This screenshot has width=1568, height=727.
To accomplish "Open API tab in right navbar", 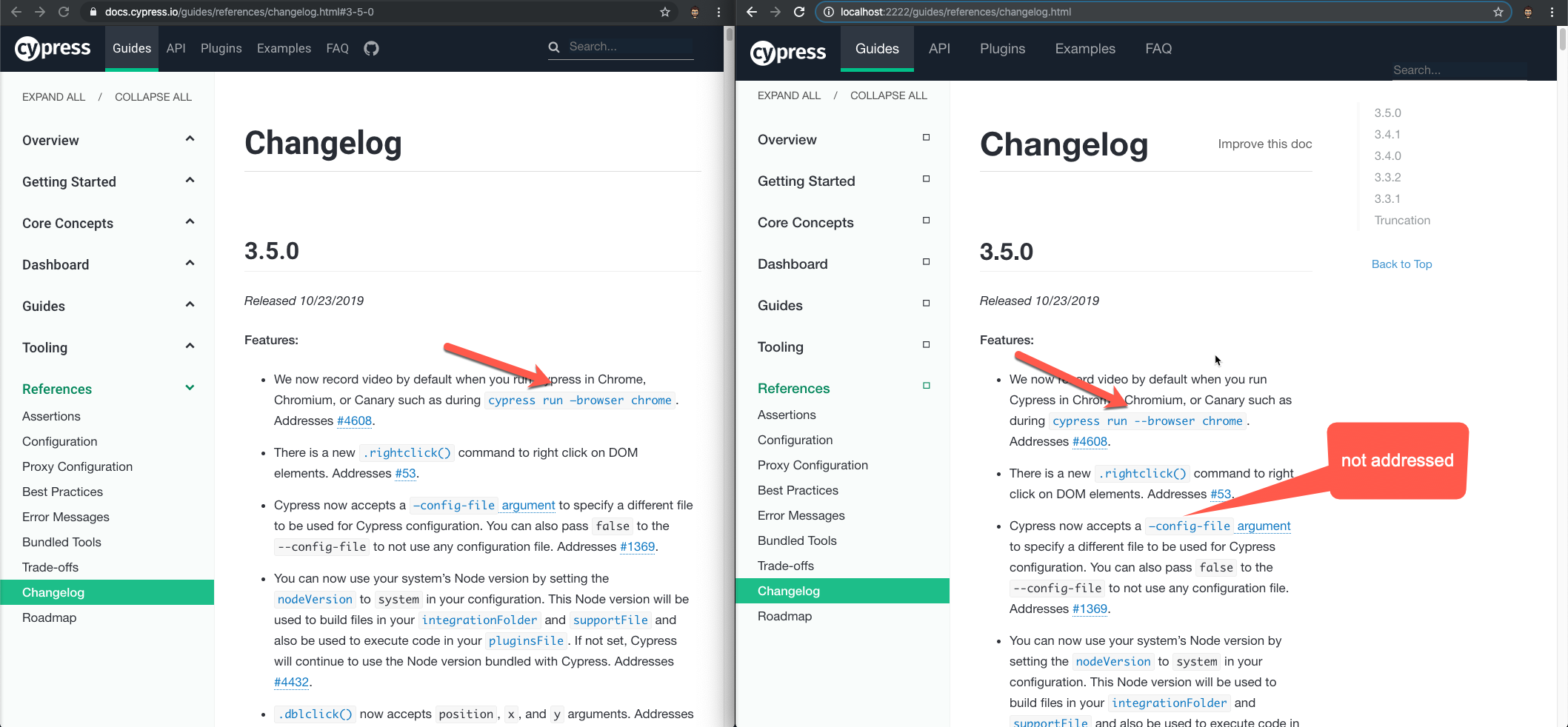I will point(939,49).
